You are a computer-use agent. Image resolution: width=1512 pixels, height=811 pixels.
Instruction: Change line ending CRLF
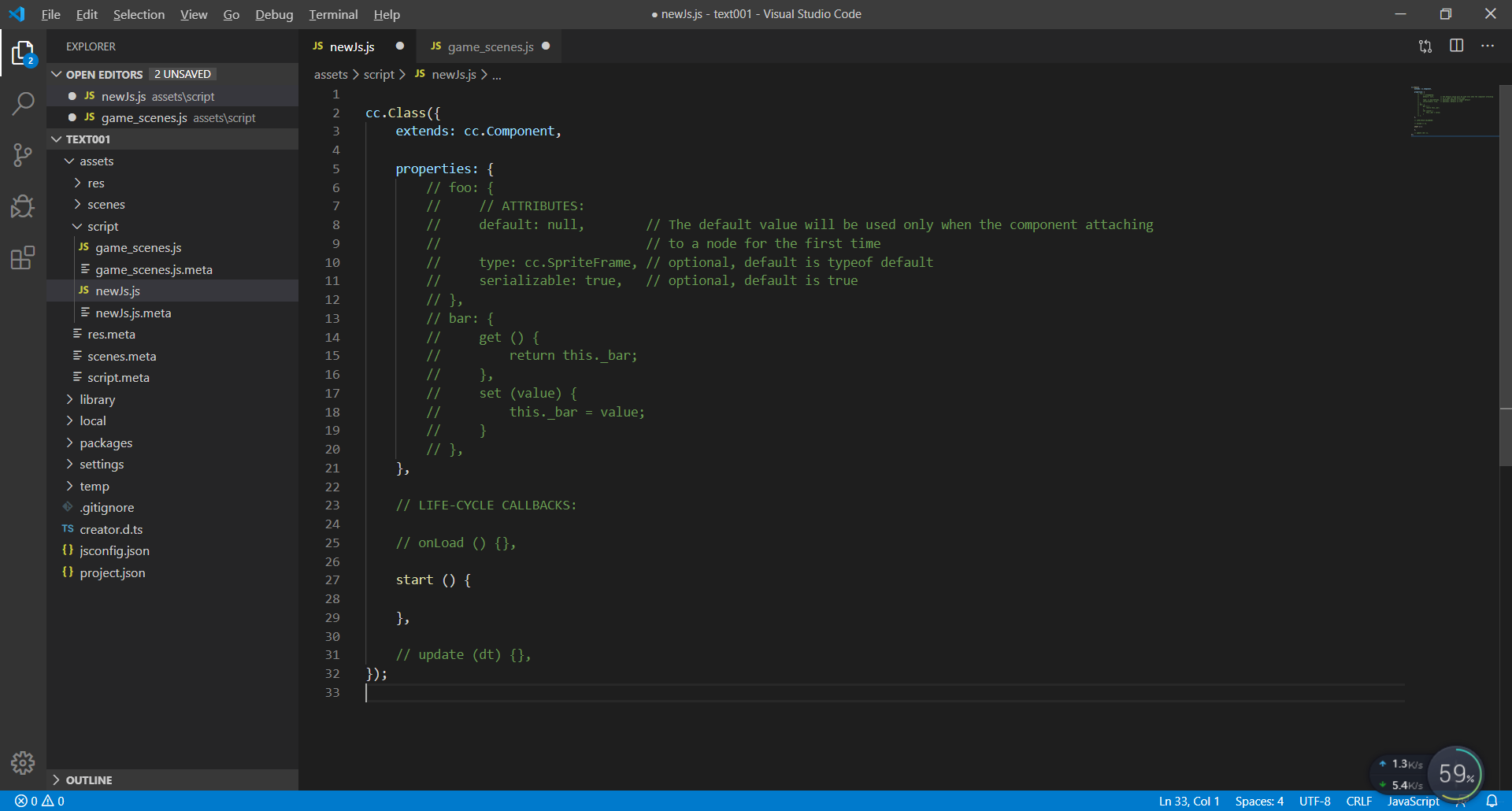[x=1359, y=801]
